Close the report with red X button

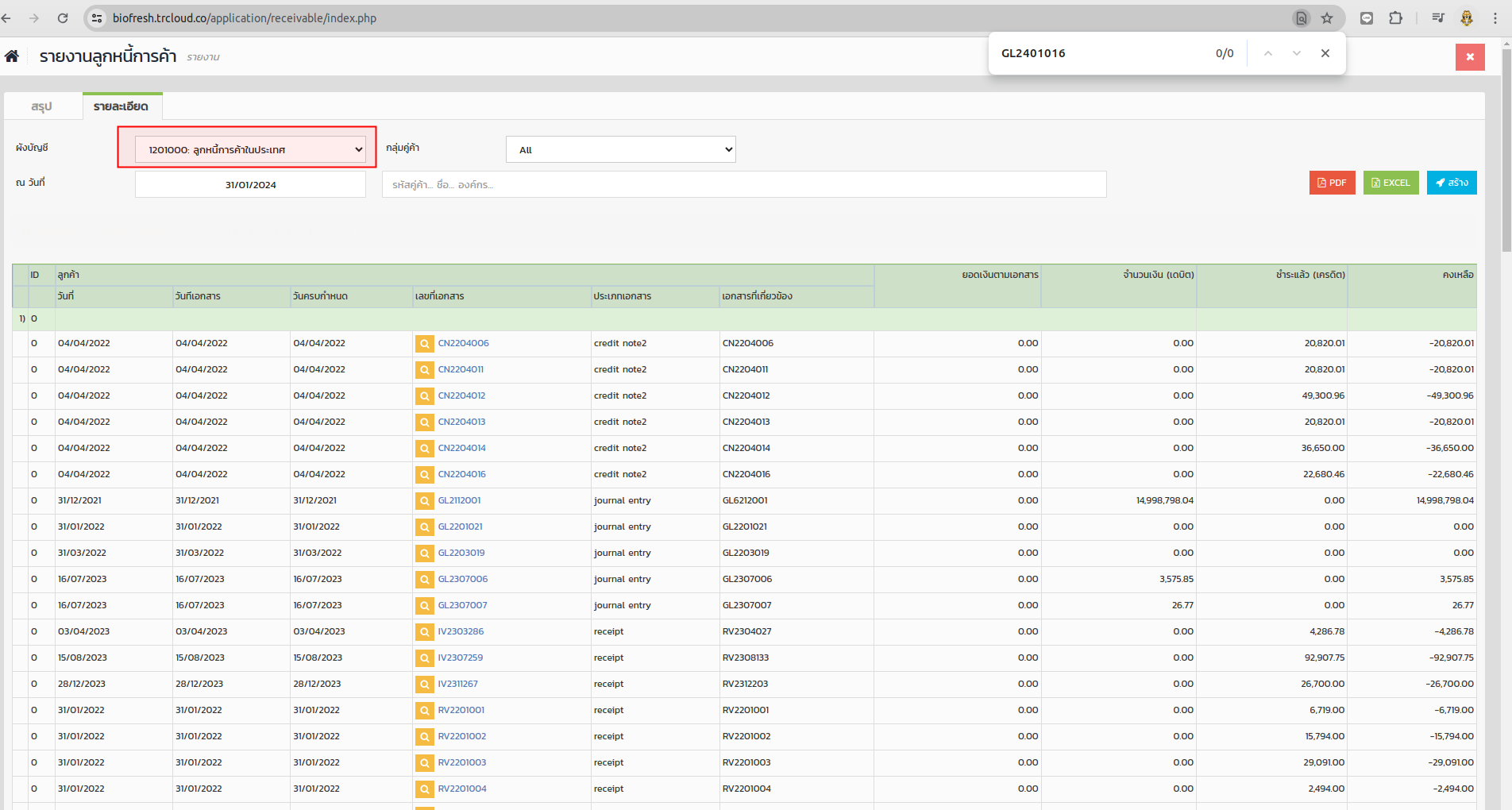coord(1470,57)
